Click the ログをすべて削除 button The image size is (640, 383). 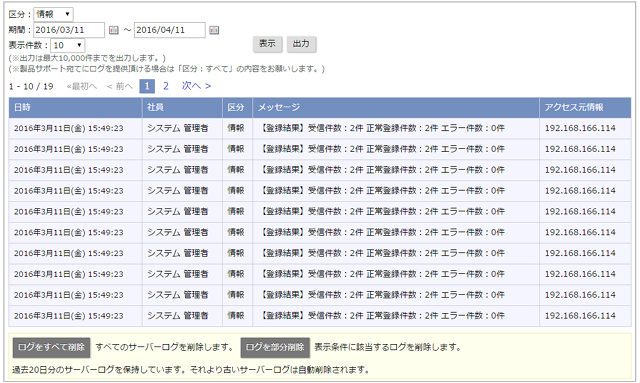pos(51,347)
